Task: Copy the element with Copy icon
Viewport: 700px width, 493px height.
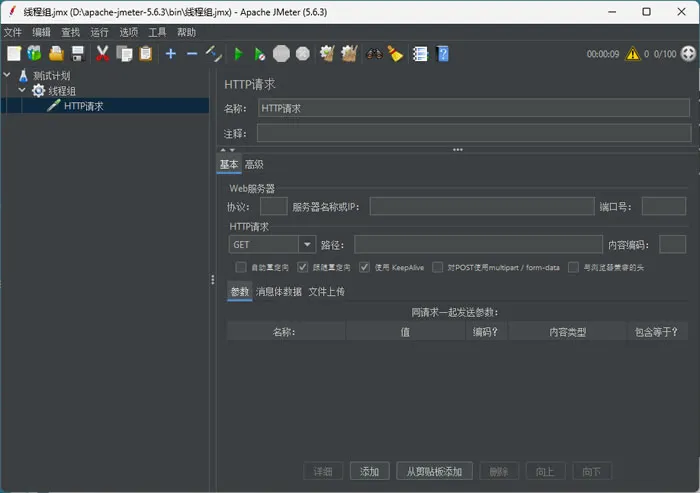Action: (124, 54)
